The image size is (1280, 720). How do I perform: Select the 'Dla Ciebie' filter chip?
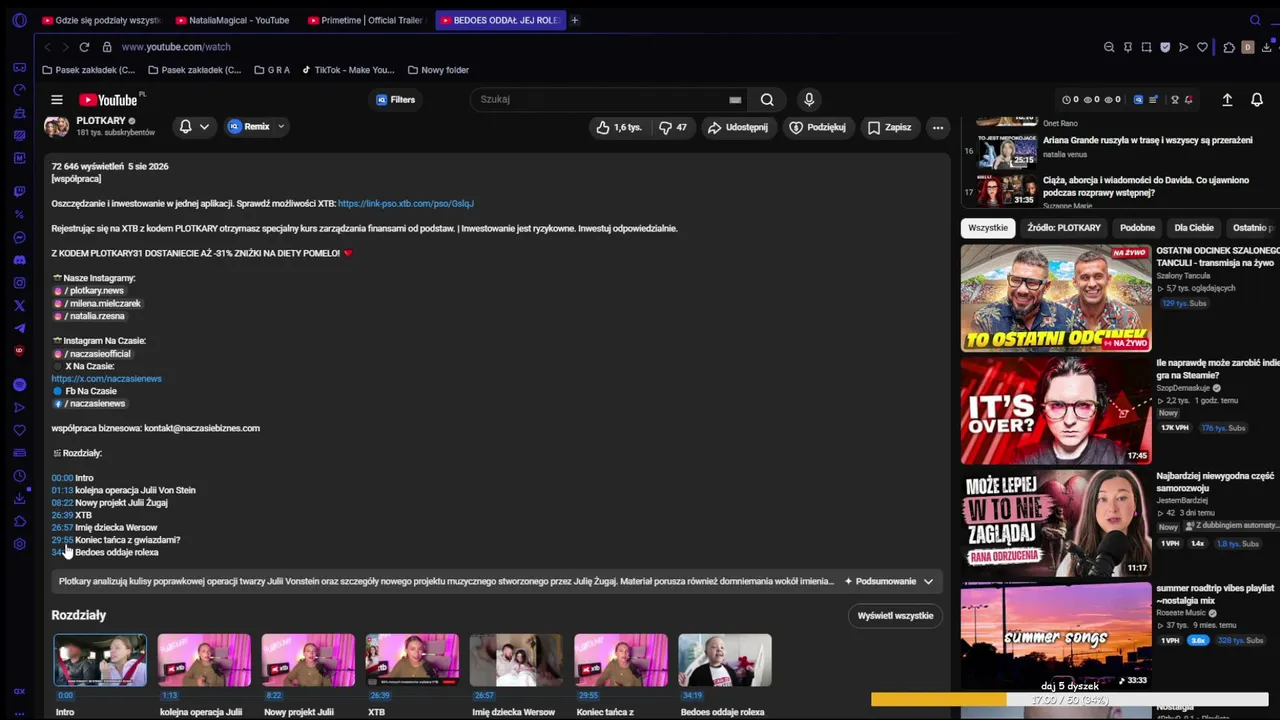tap(1194, 228)
